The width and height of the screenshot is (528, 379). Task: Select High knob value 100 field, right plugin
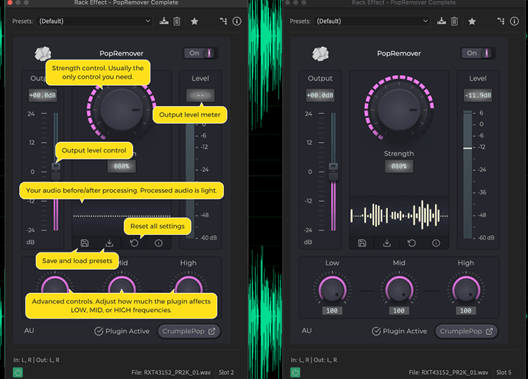[466, 311]
